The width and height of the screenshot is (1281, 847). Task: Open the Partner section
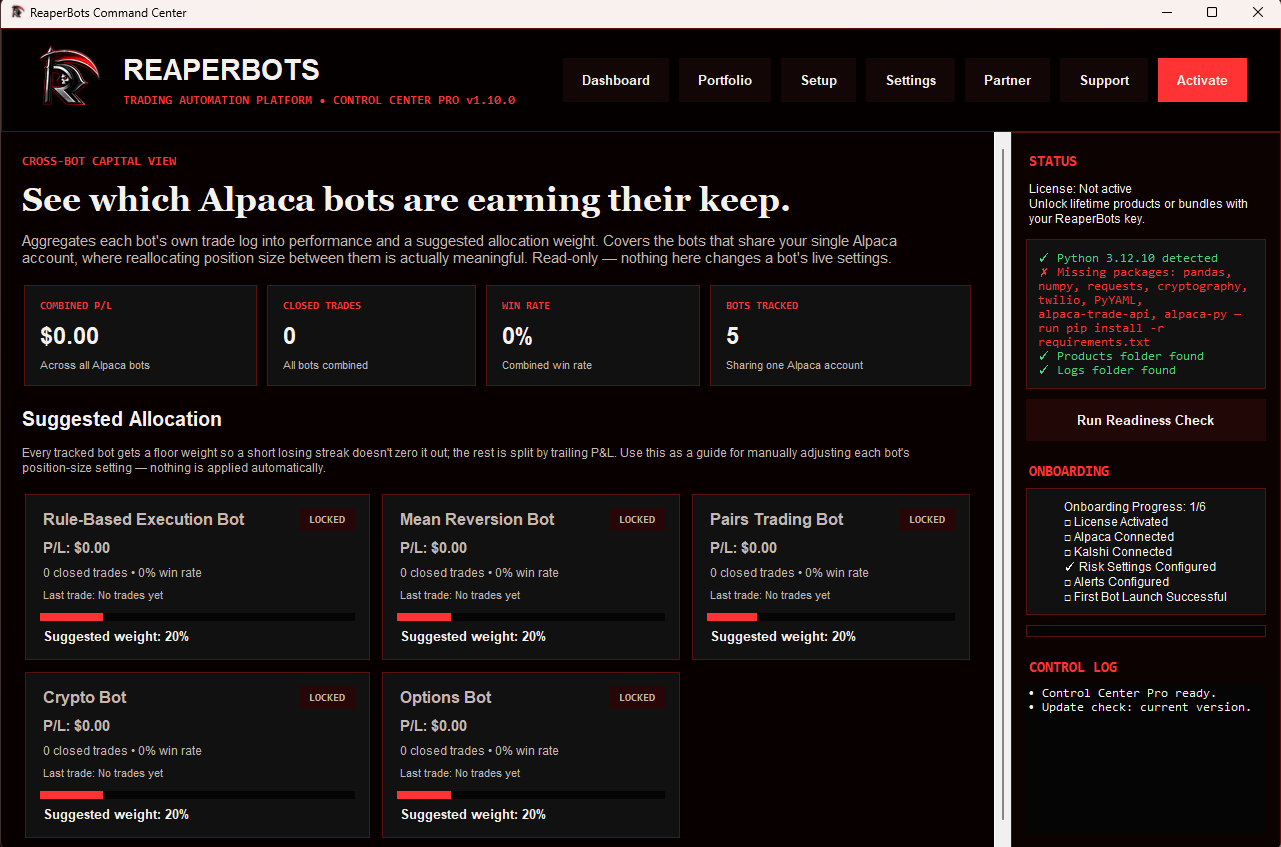[1007, 80]
